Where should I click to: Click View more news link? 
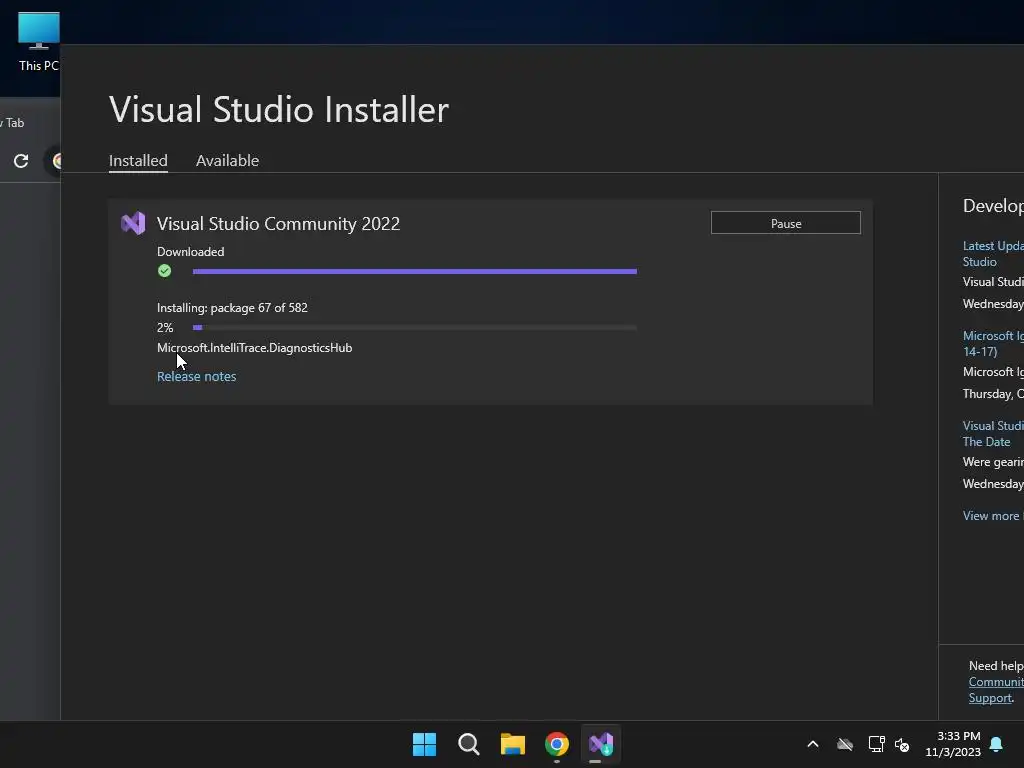click(993, 516)
